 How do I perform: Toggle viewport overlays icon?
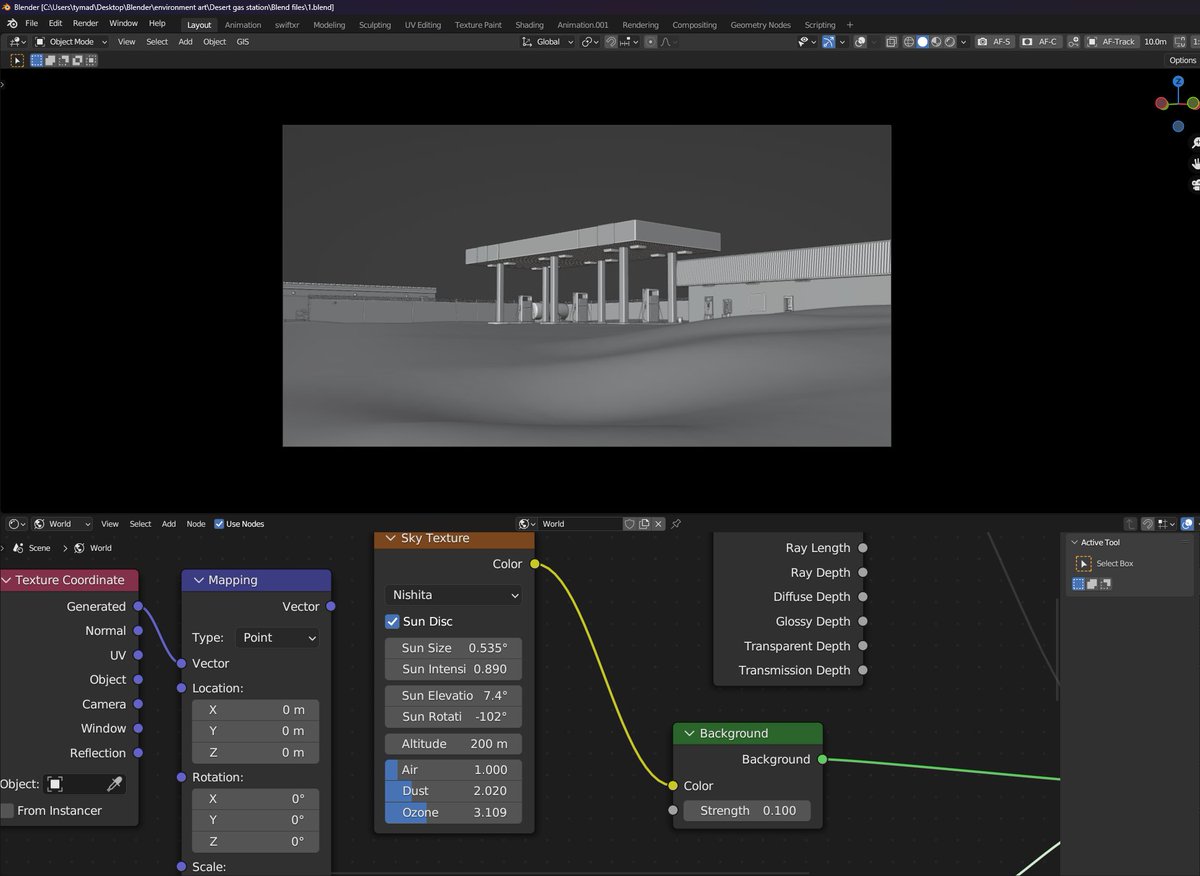pyautogui.click(x=861, y=42)
